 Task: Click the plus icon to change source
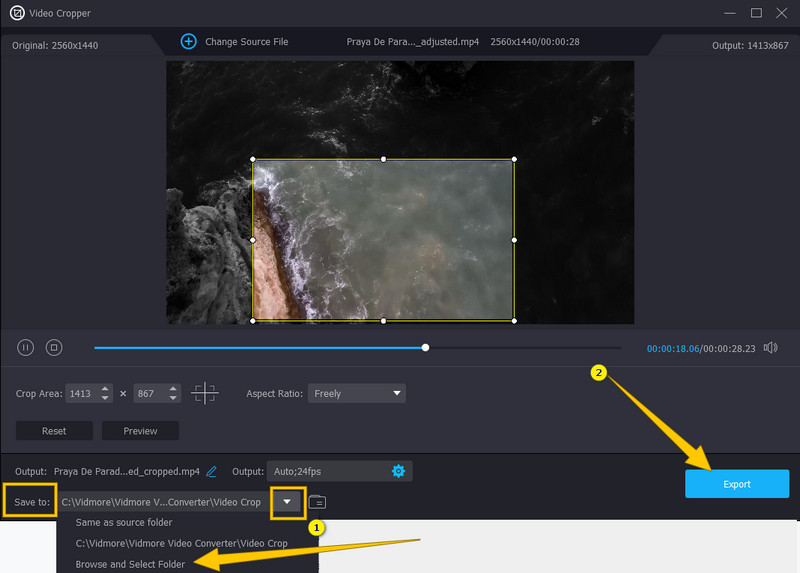click(x=189, y=41)
